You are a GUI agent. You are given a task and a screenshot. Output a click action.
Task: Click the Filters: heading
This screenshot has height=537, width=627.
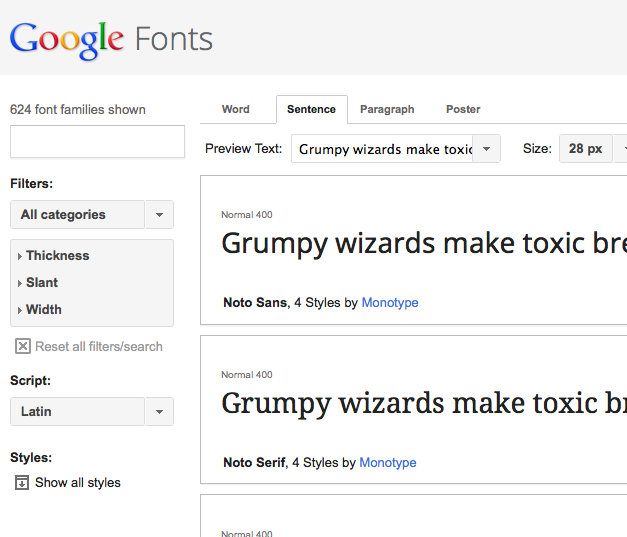pyautogui.click(x=32, y=184)
